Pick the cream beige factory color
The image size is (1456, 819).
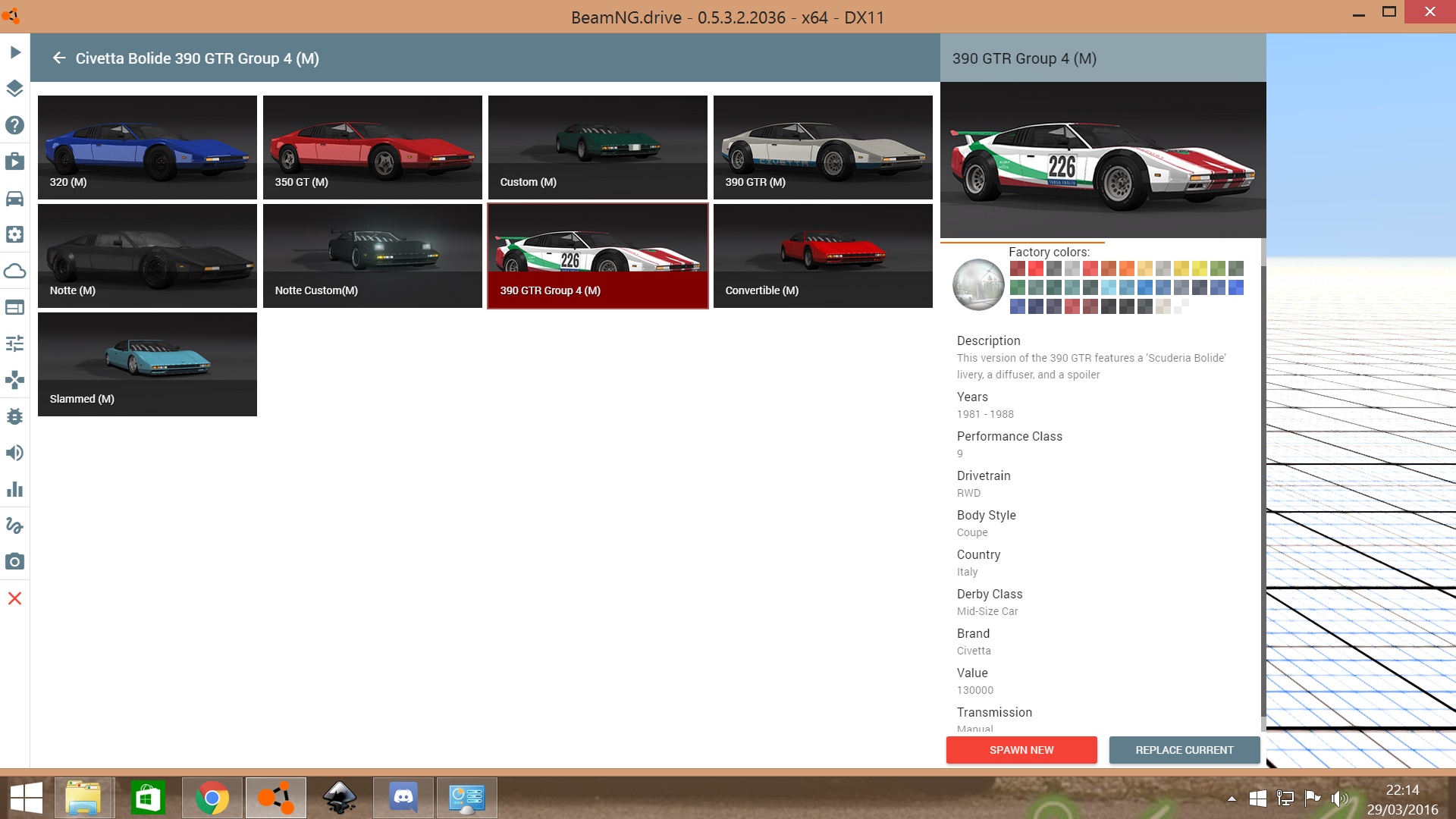(1163, 306)
